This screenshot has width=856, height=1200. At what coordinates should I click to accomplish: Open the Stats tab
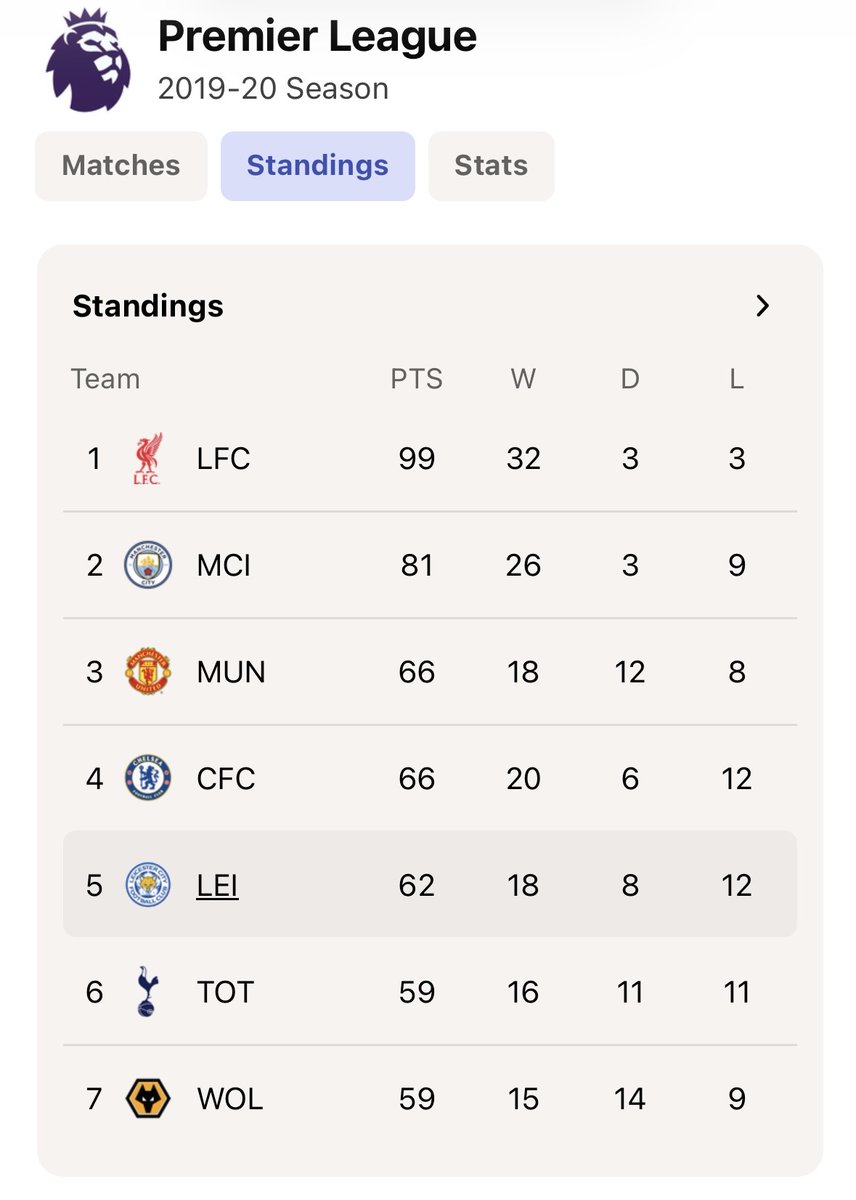[x=491, y=166]
